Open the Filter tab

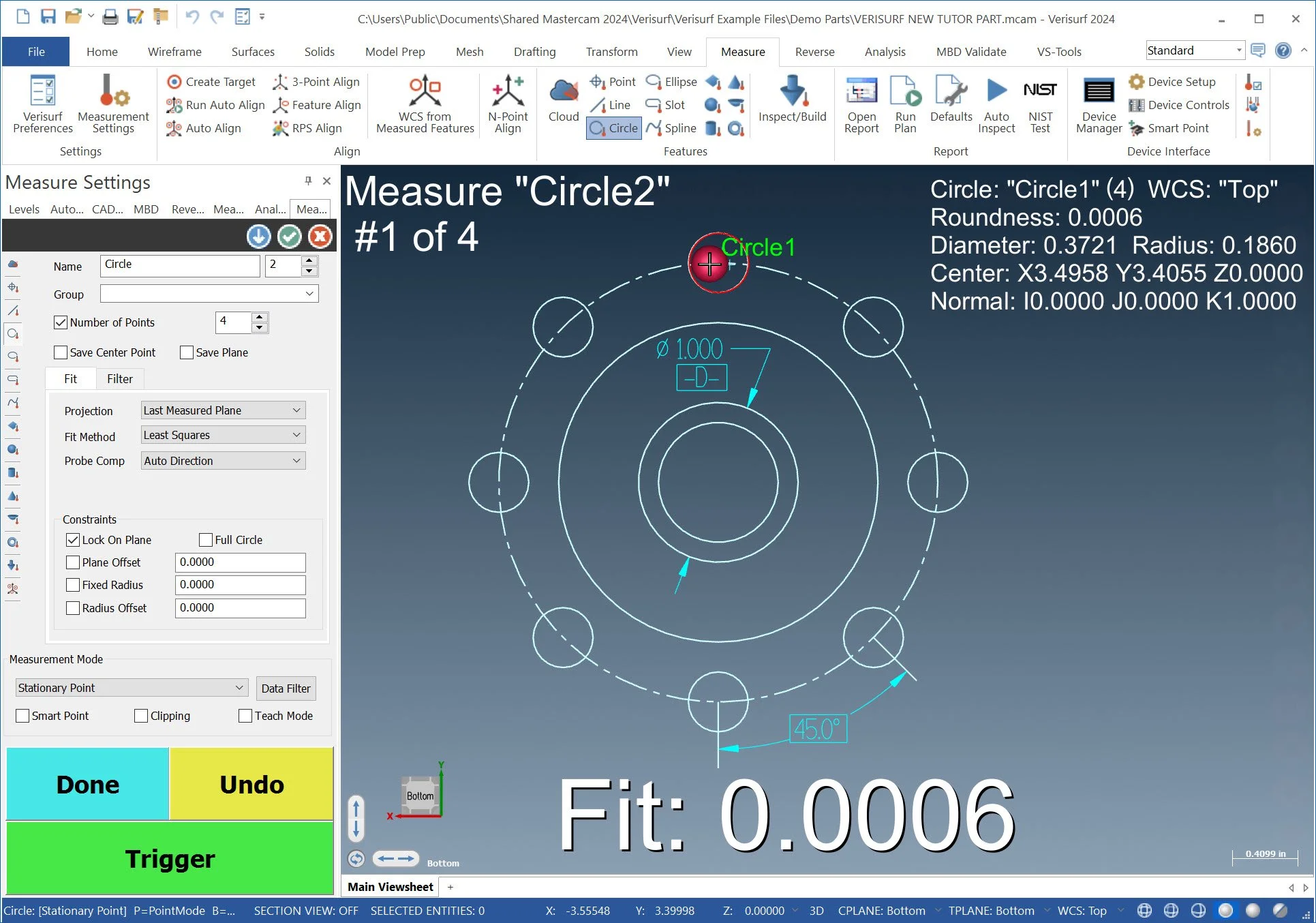tap(119, 379)
